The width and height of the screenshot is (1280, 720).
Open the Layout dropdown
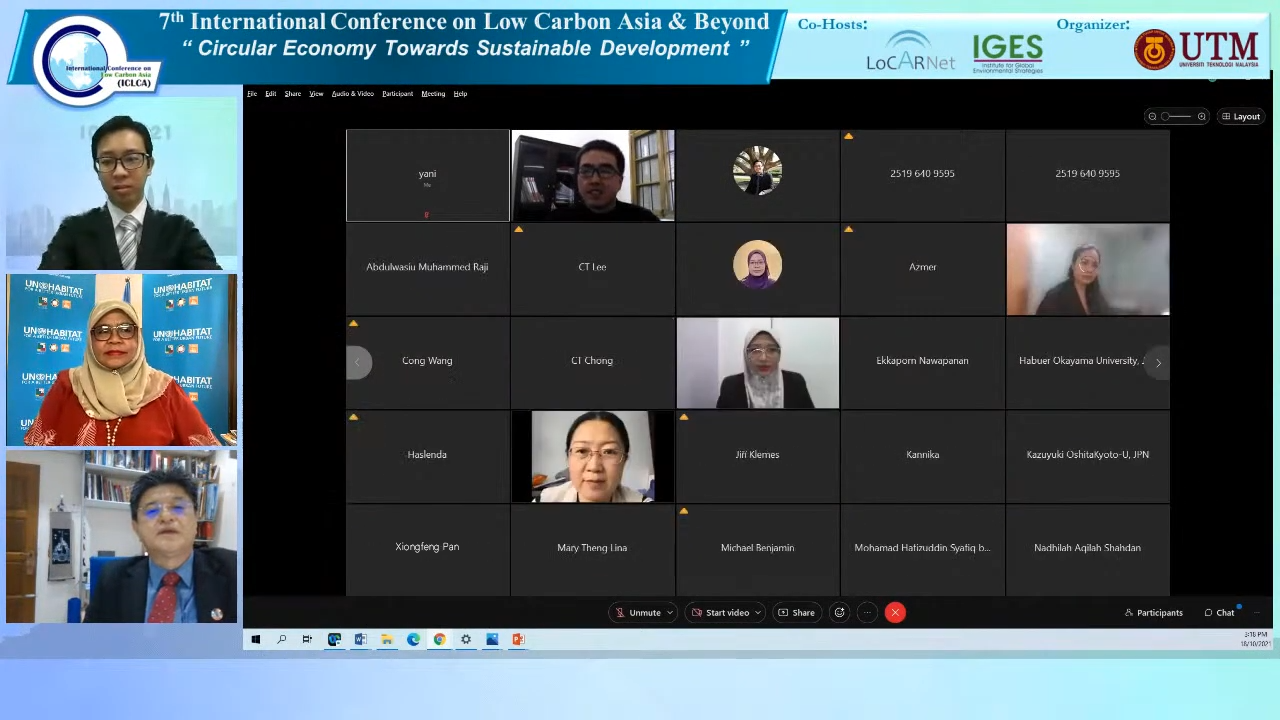(x=1241, y=117)
